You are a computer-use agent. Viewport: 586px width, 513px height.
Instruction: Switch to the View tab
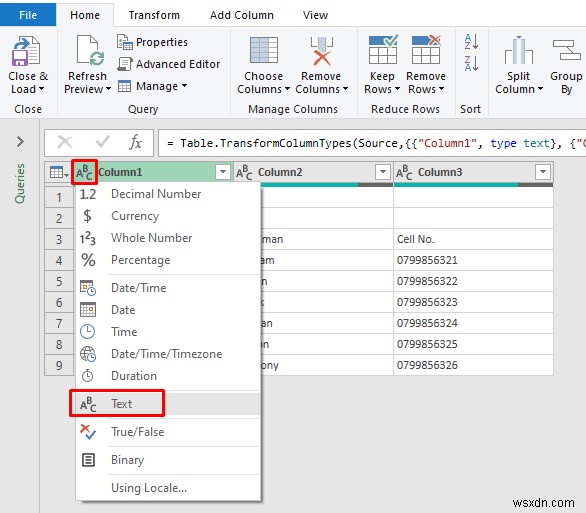pos(315,15)
